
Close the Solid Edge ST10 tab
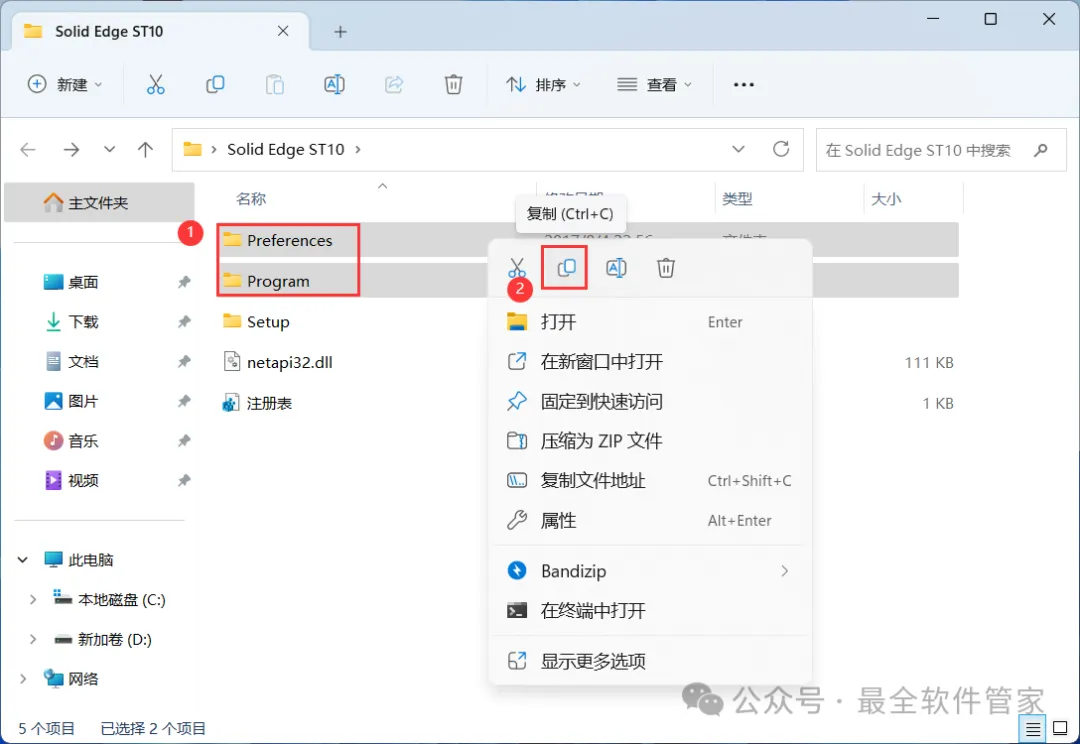point(283,31)
